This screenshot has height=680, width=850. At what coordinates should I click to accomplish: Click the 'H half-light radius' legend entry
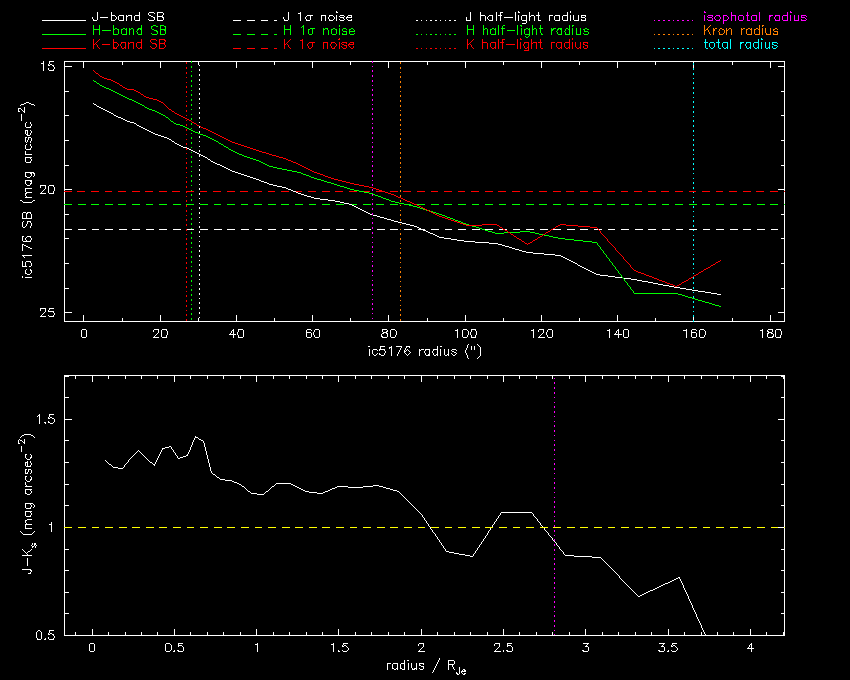click(527, 32)
